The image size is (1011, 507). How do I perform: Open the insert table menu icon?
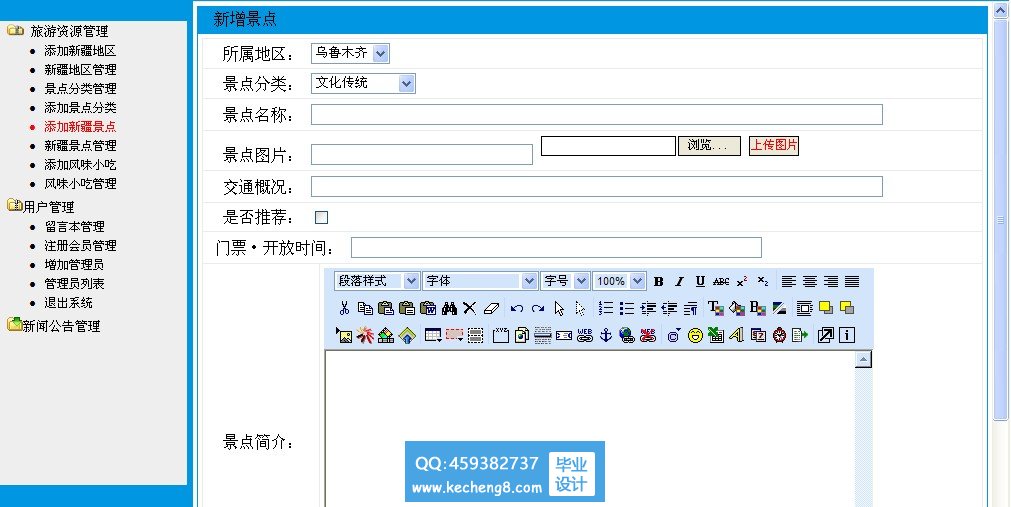(x=433, y=335)
